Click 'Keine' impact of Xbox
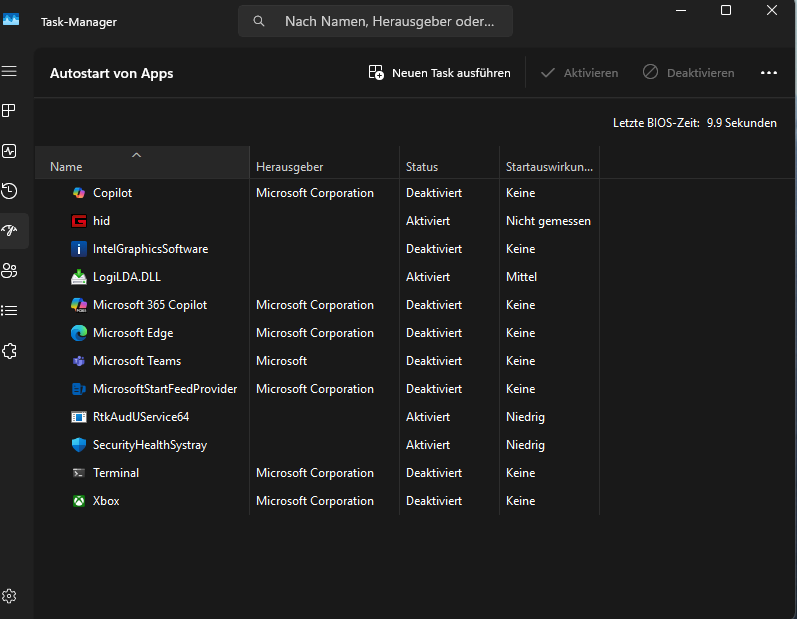This screenshot has width=797, height=619. [x=520, y=501]
